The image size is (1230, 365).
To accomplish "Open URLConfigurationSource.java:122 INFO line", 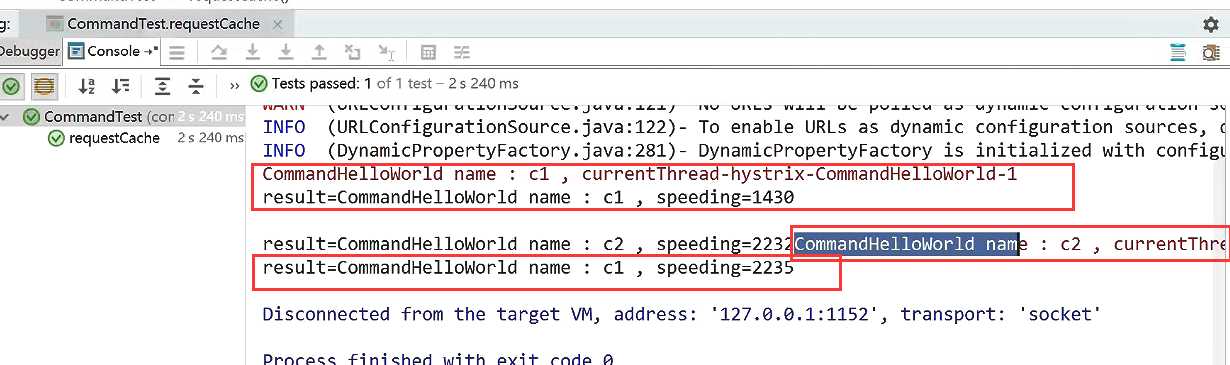I will click(745, 127).
